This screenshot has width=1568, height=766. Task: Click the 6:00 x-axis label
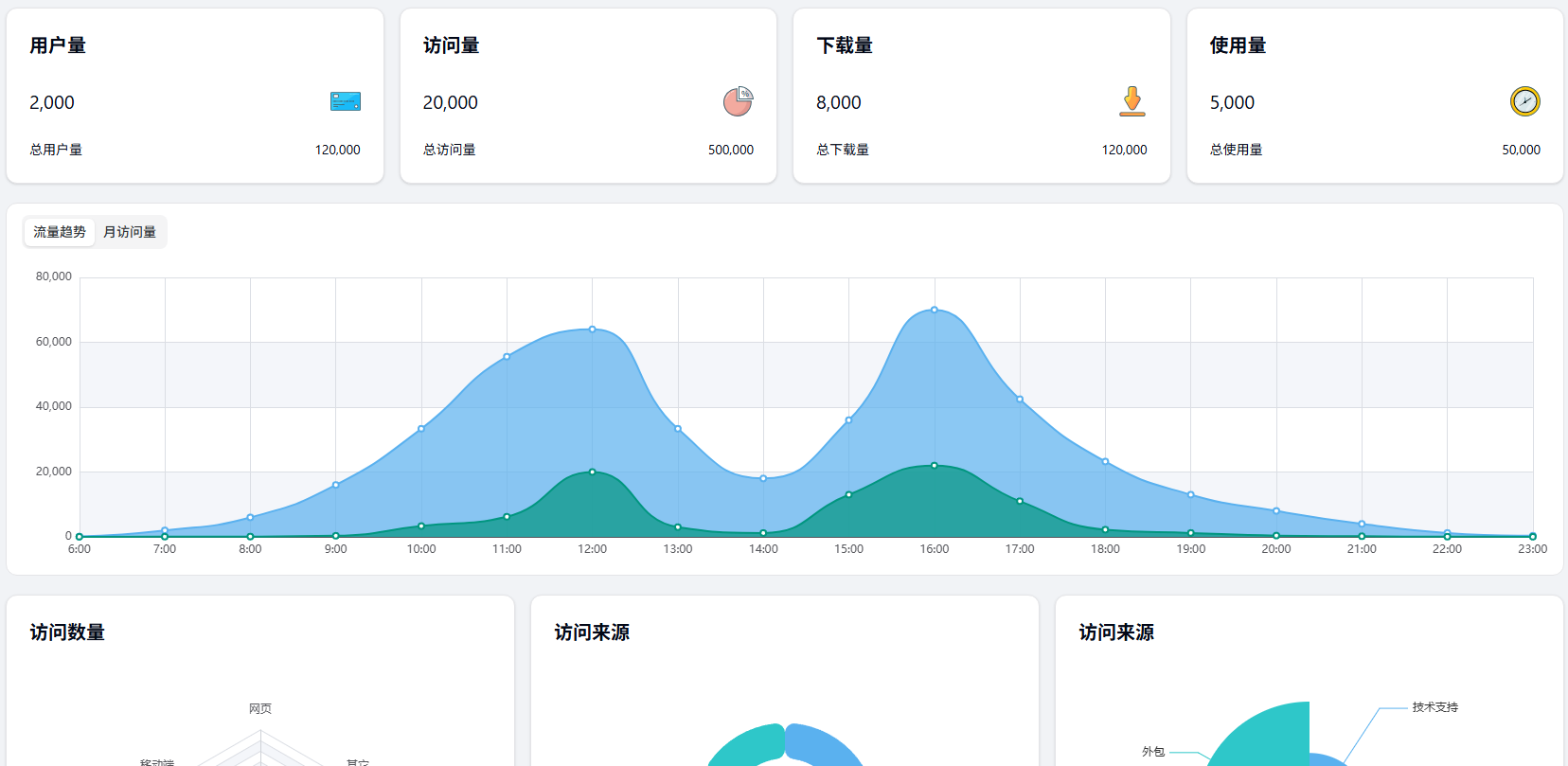pos(80,549)
